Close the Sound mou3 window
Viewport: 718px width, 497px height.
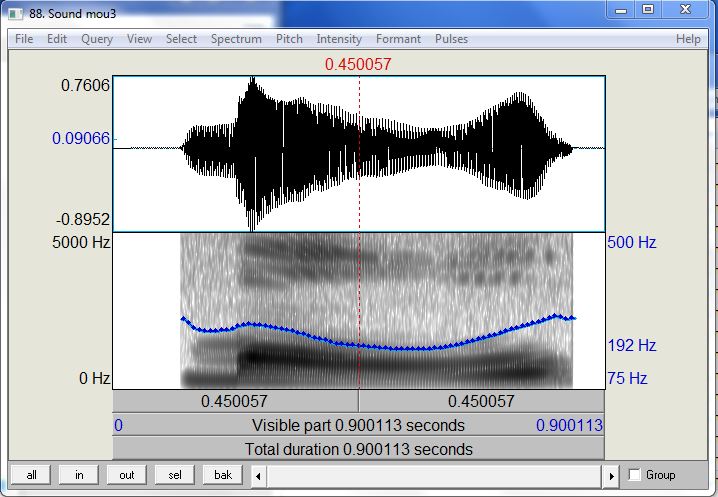point(685,10)
